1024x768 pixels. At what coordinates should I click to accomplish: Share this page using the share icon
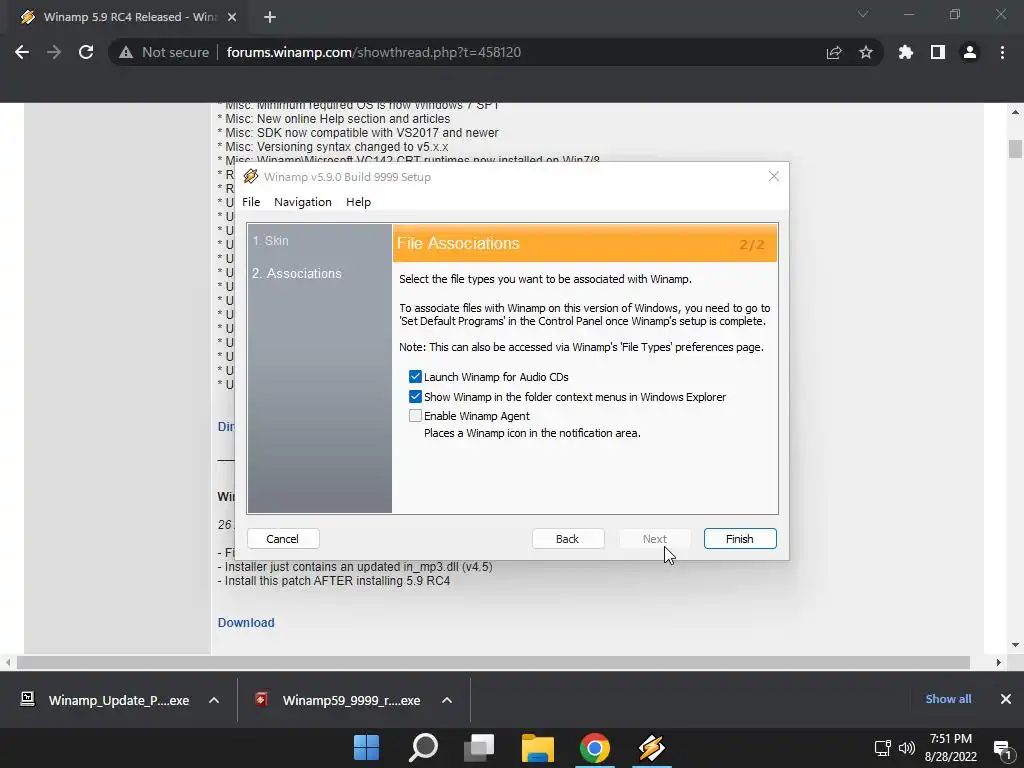click(x=834, y=52)
